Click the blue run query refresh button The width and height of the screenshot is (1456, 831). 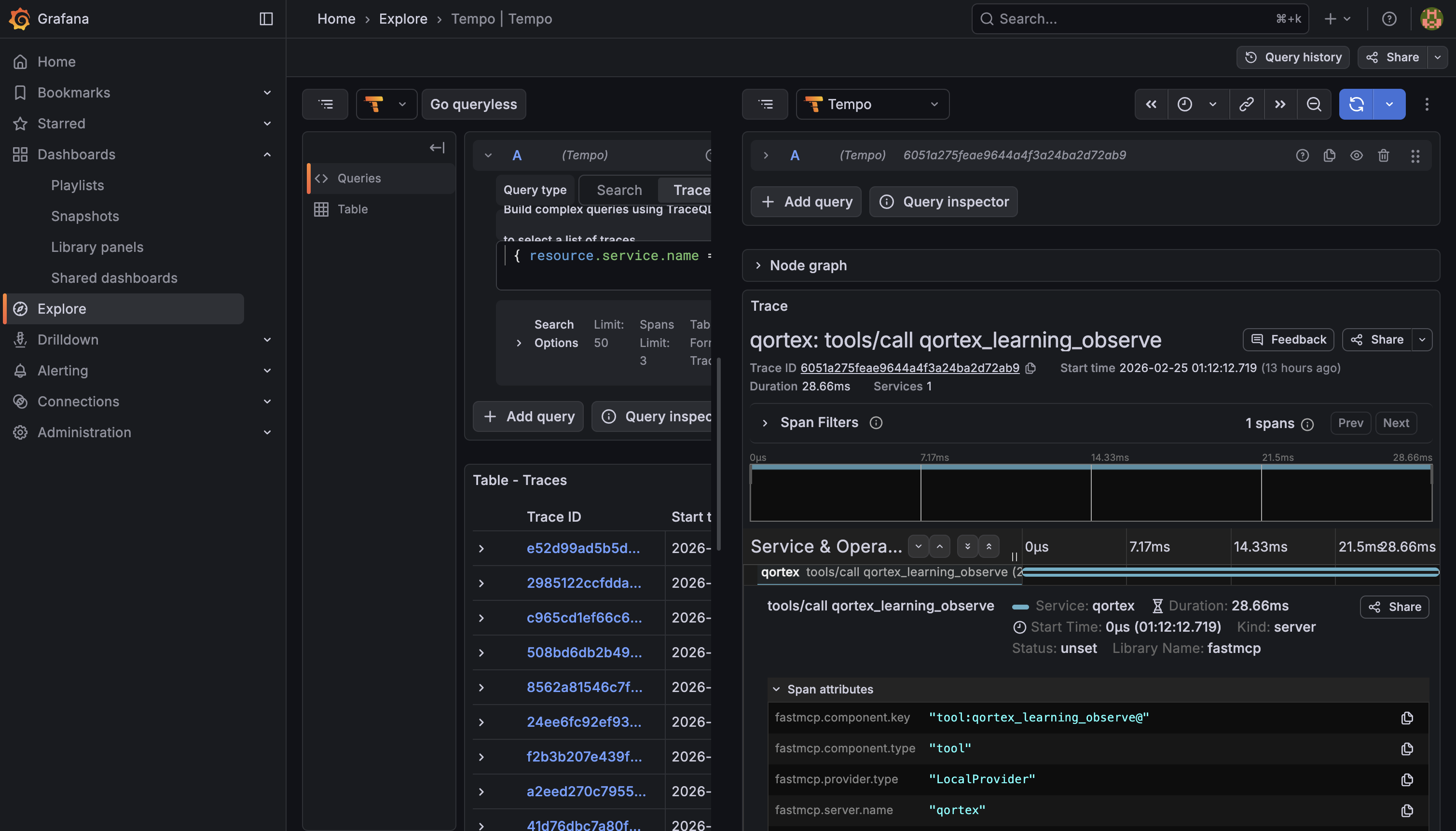point(1356,104)
